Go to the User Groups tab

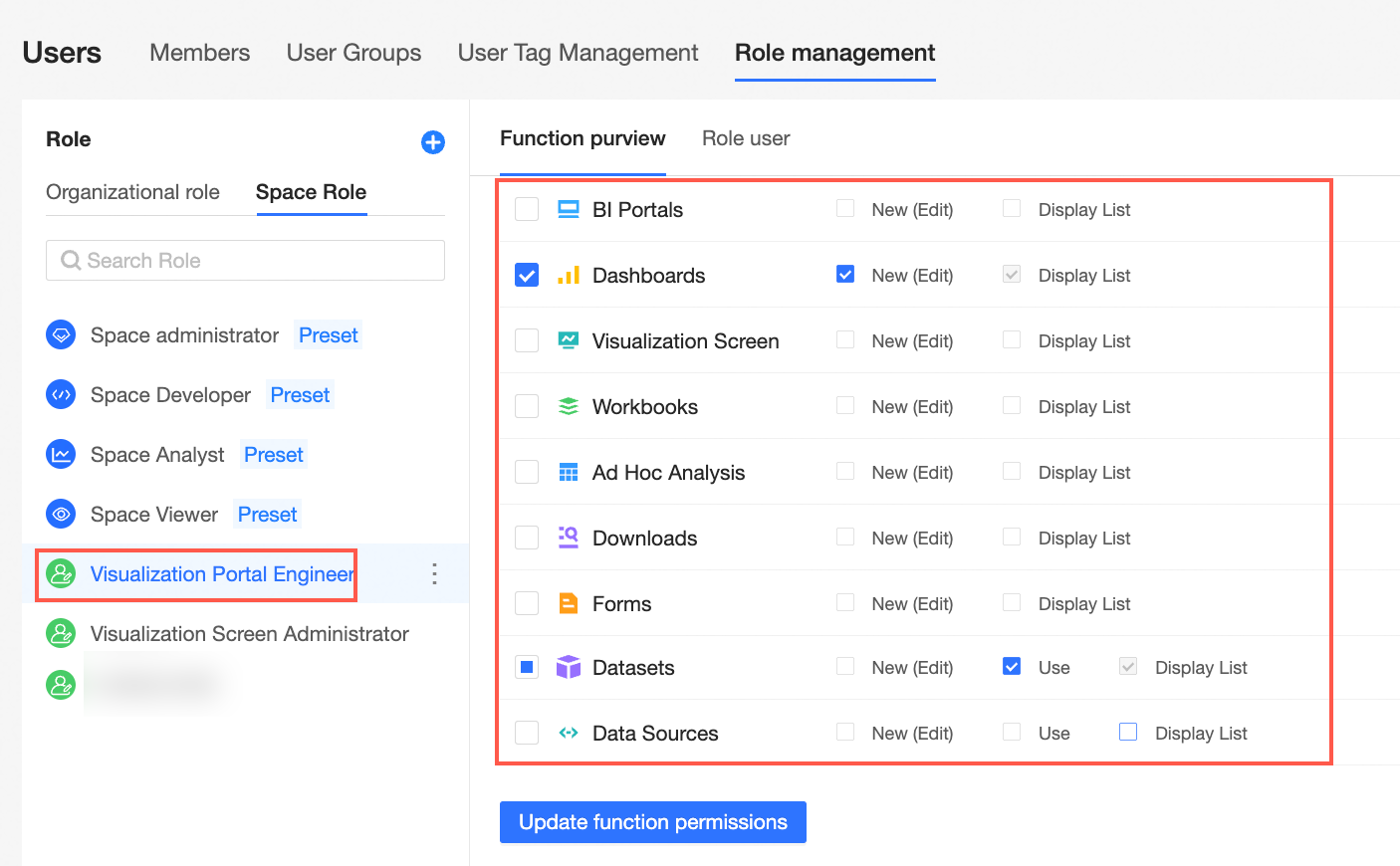[353, 53]
